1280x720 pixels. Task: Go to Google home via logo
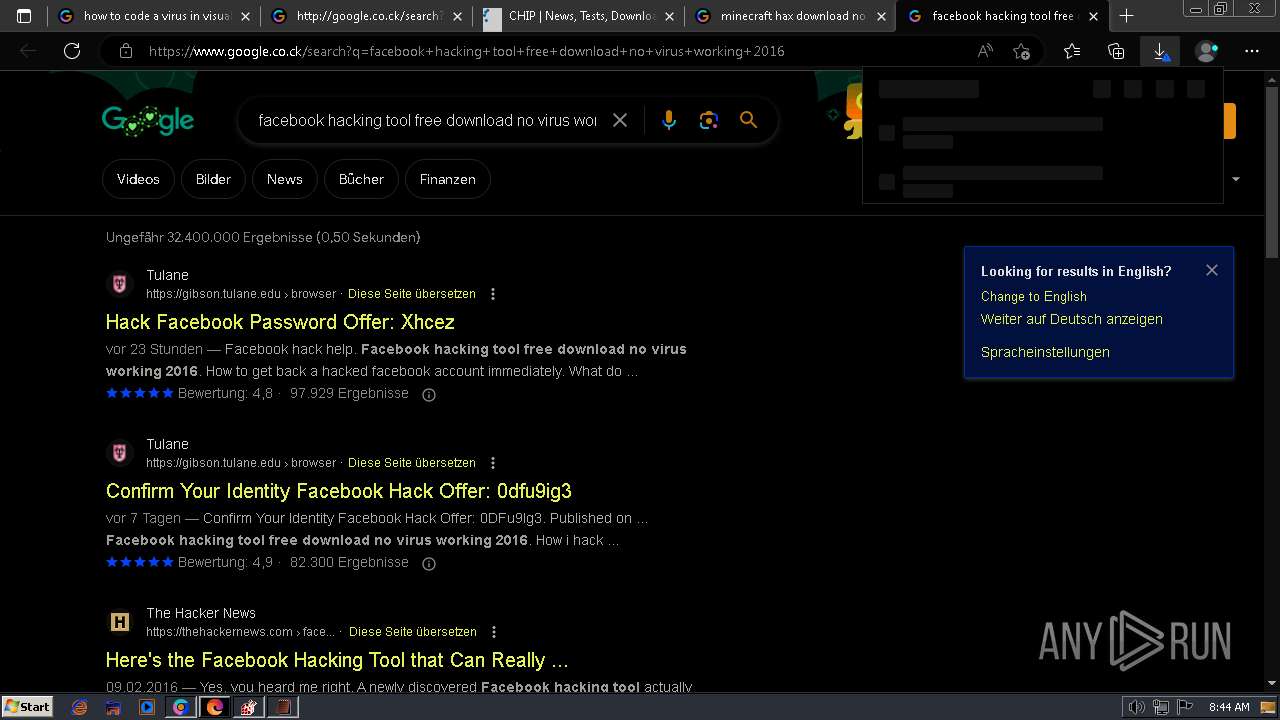148,120
